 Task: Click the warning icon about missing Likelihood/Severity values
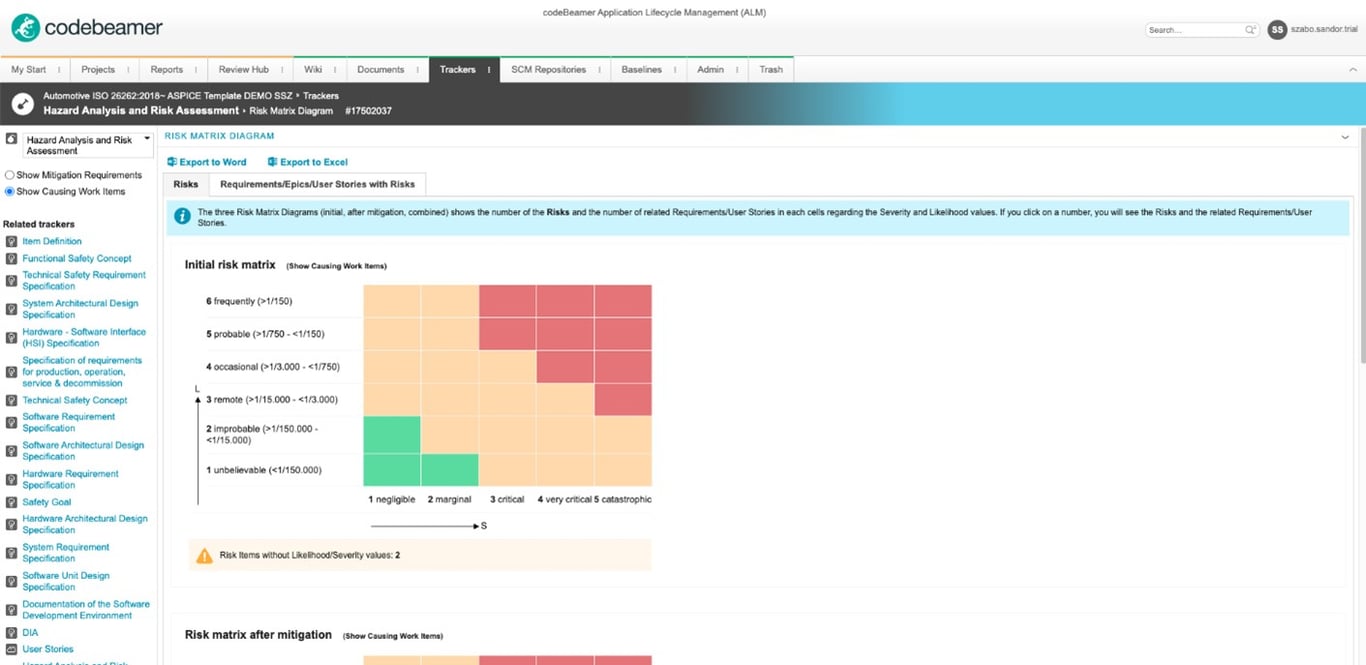(x=205, y=554)
